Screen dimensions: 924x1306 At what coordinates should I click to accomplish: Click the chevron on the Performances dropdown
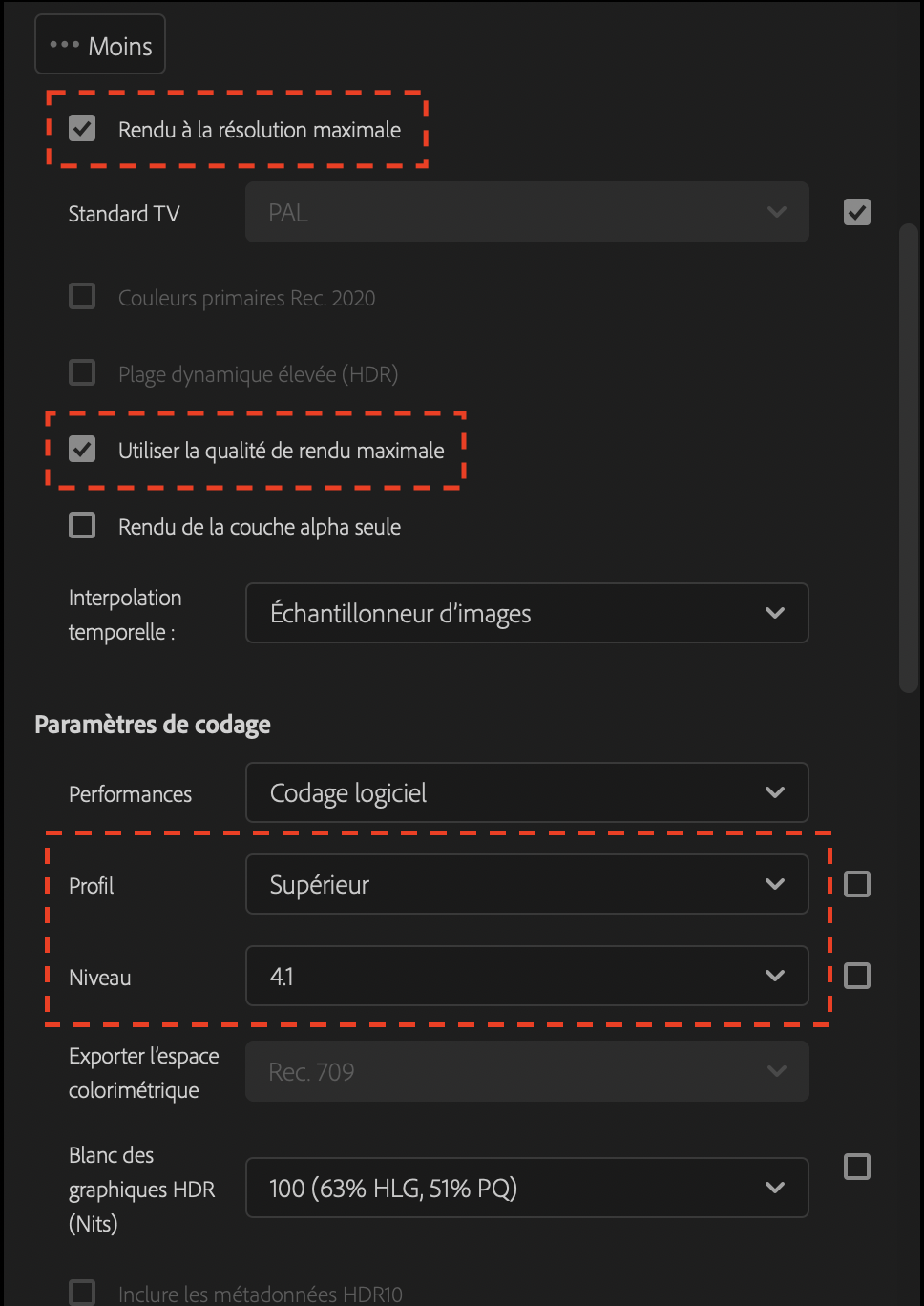(775, 792)
